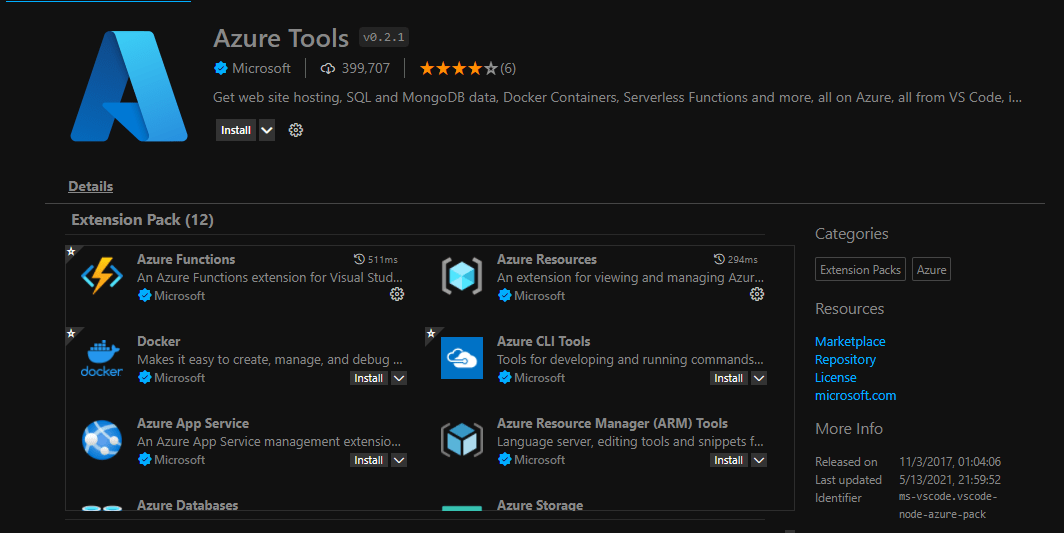Image resolution: width=1064 pixels, height=533 pixels.
Task: Open the rating stars for Azure Tools
Action: tap(459, 69)
